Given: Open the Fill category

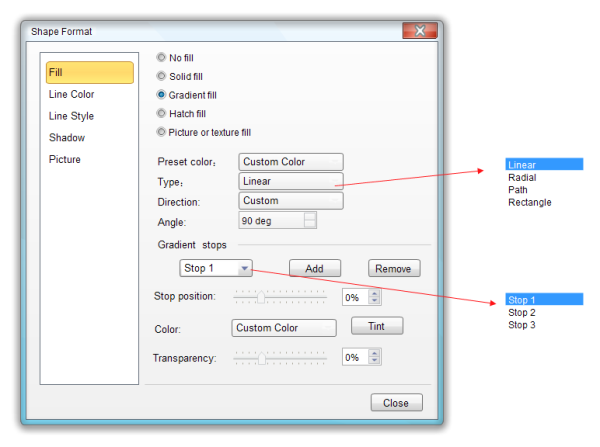Looking at the screenshot, I should tap(90, 72).
